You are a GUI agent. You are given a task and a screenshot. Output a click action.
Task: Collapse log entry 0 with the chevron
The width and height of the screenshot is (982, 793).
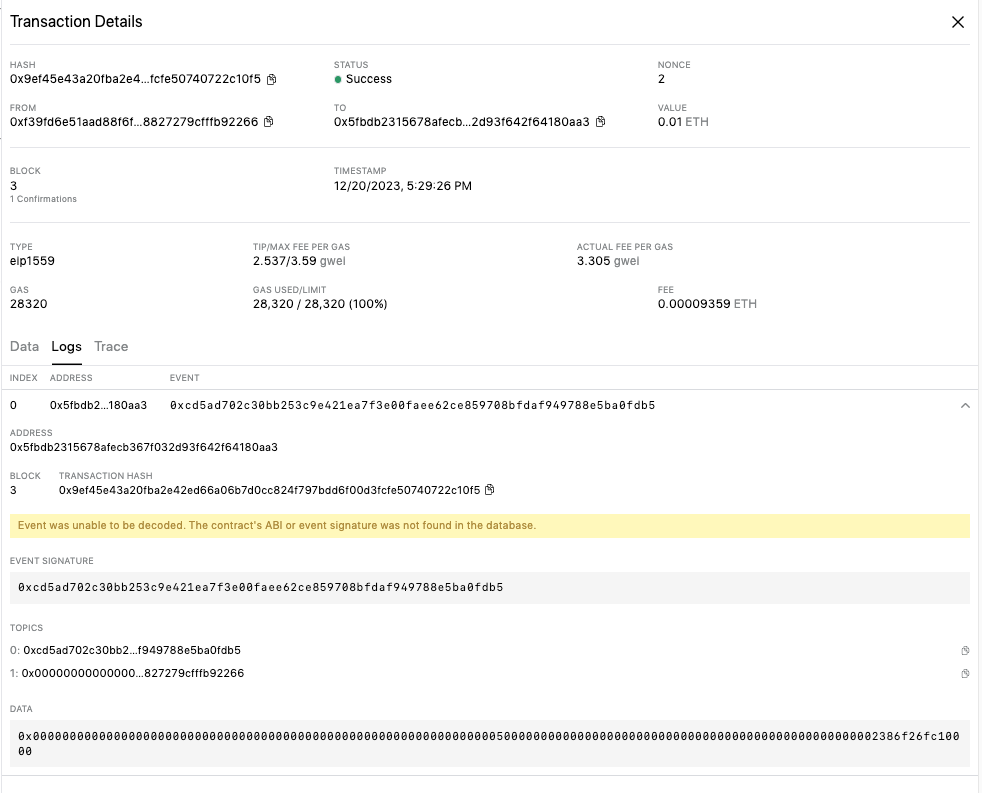click(x=965, y=406)
